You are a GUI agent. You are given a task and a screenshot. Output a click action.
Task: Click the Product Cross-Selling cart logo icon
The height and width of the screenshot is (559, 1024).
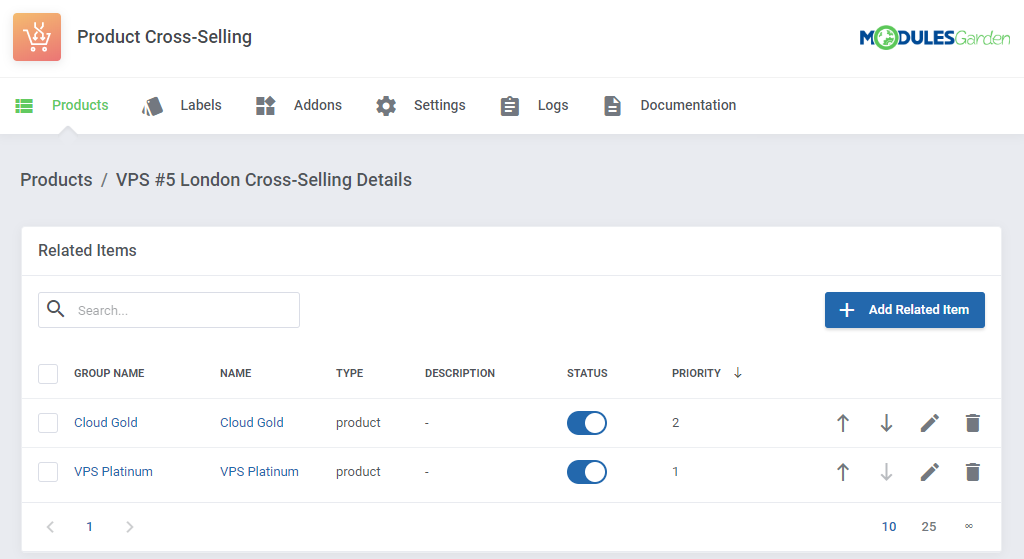click(x=37, y=37)
